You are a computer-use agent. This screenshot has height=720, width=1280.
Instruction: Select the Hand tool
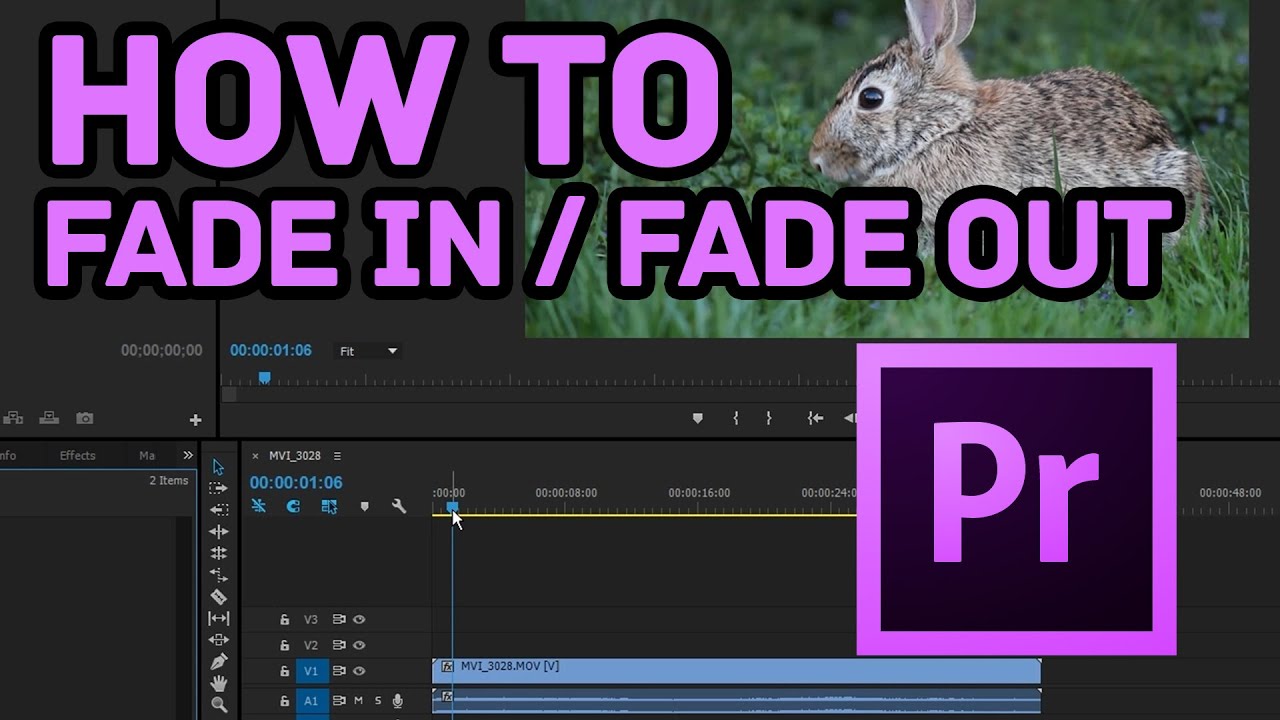click(219, 684)
